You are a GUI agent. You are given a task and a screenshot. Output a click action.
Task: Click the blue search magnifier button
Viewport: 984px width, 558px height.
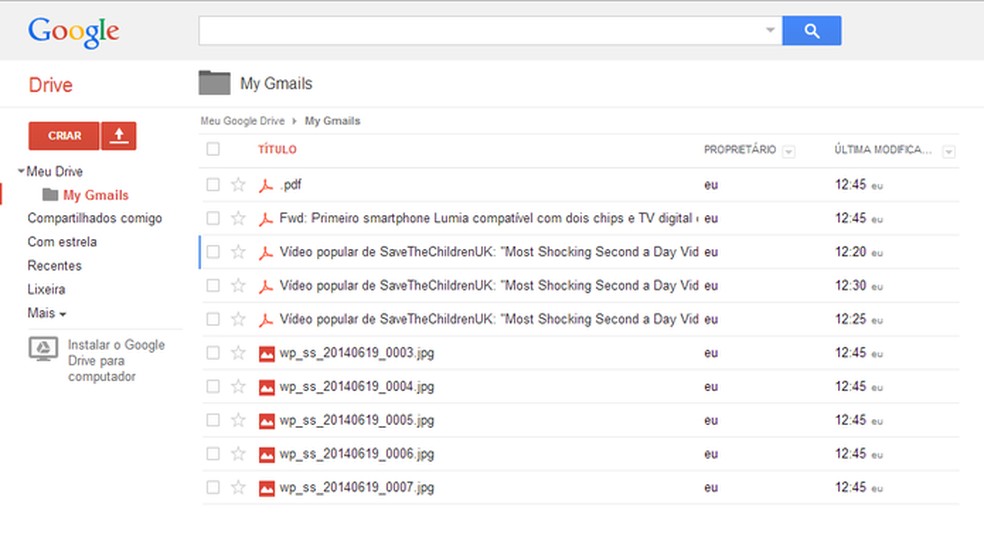(x=811, y=31)
